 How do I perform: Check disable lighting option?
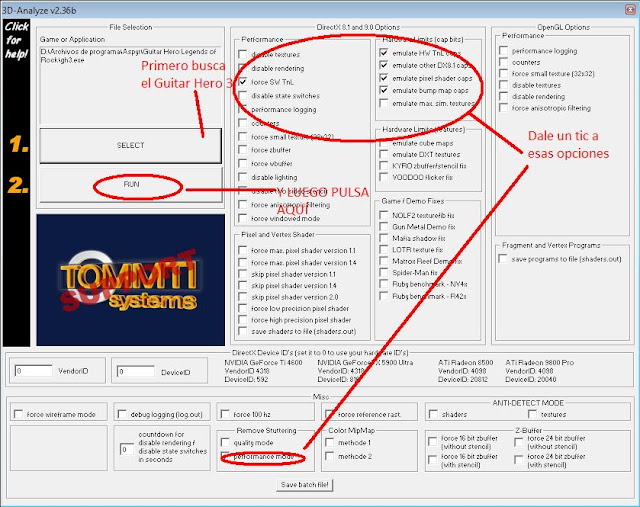pyautogui.click(x=243, y=177)
